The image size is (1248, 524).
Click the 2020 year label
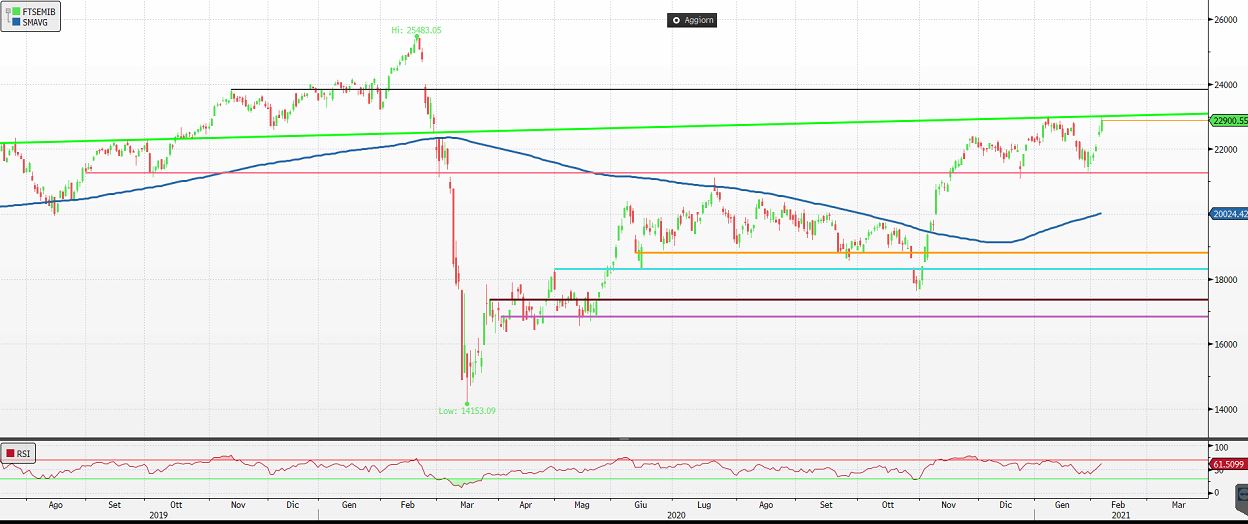click(x=676, y=515)
